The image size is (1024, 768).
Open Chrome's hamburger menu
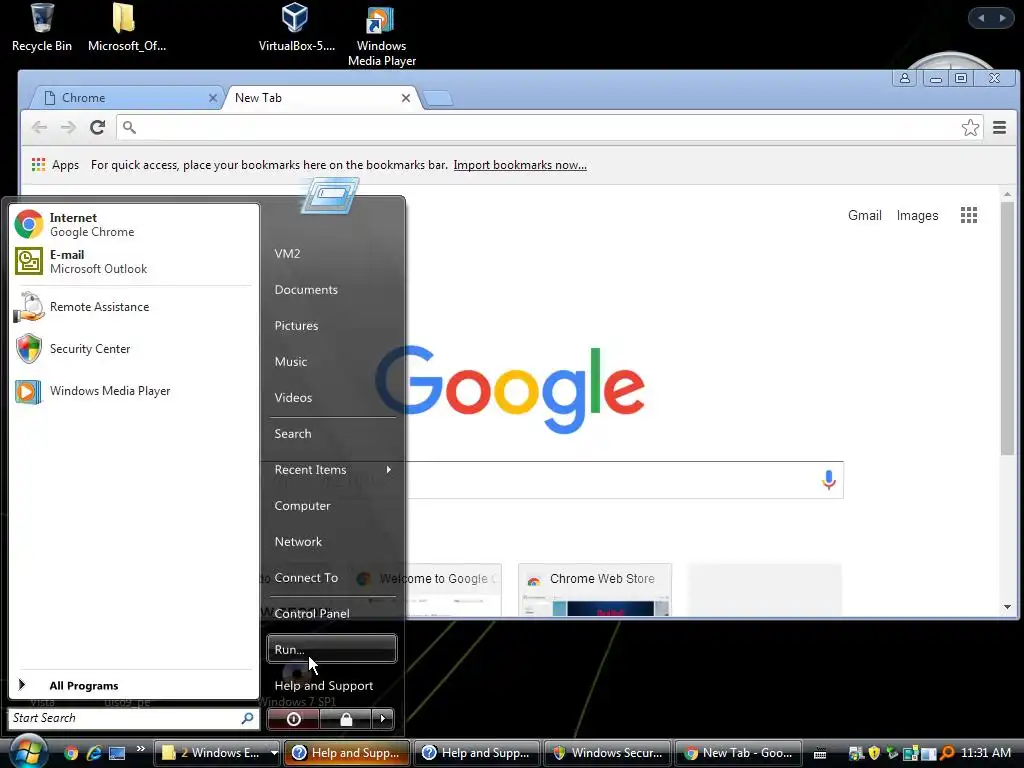click(999, 127)
